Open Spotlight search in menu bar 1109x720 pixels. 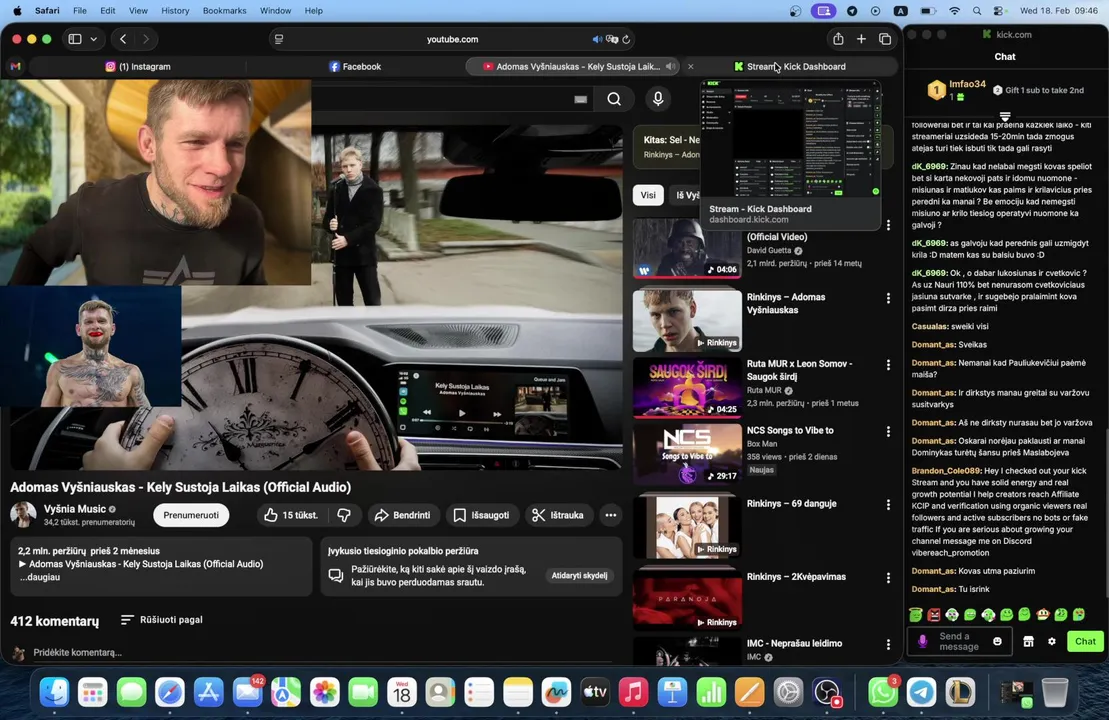(977, 11)
